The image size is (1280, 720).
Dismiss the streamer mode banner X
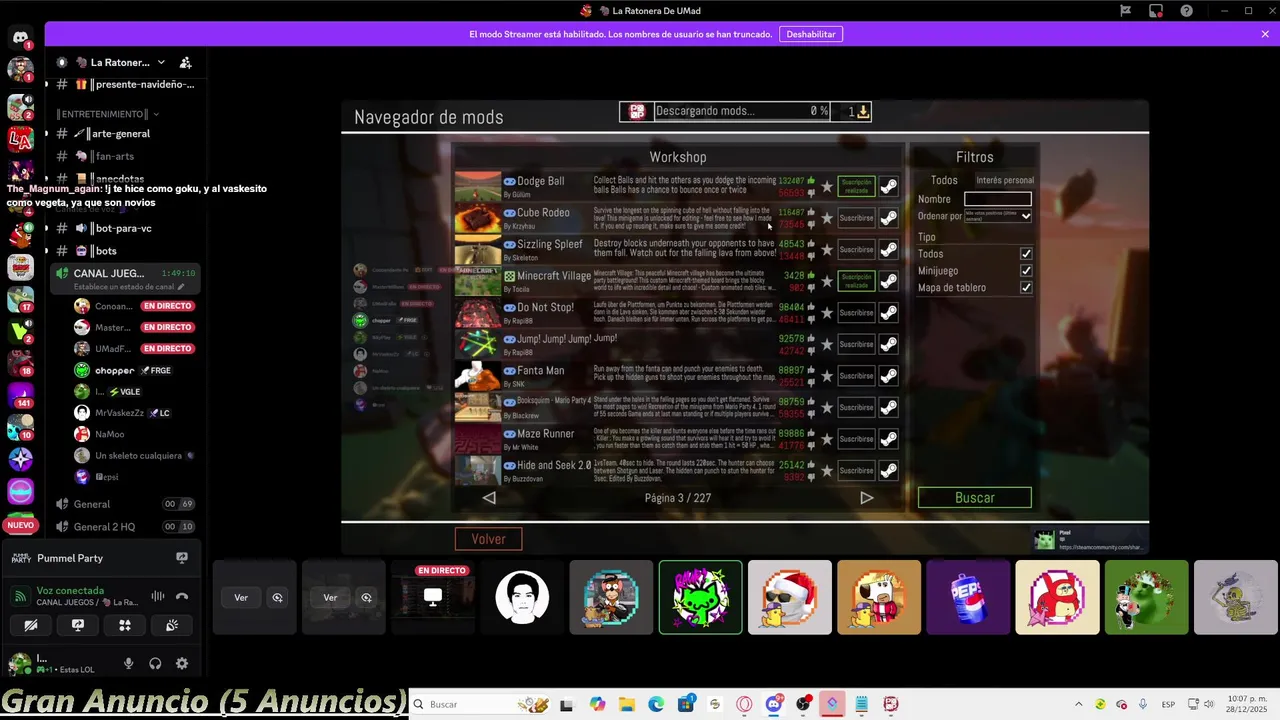tap(1265, 34)
